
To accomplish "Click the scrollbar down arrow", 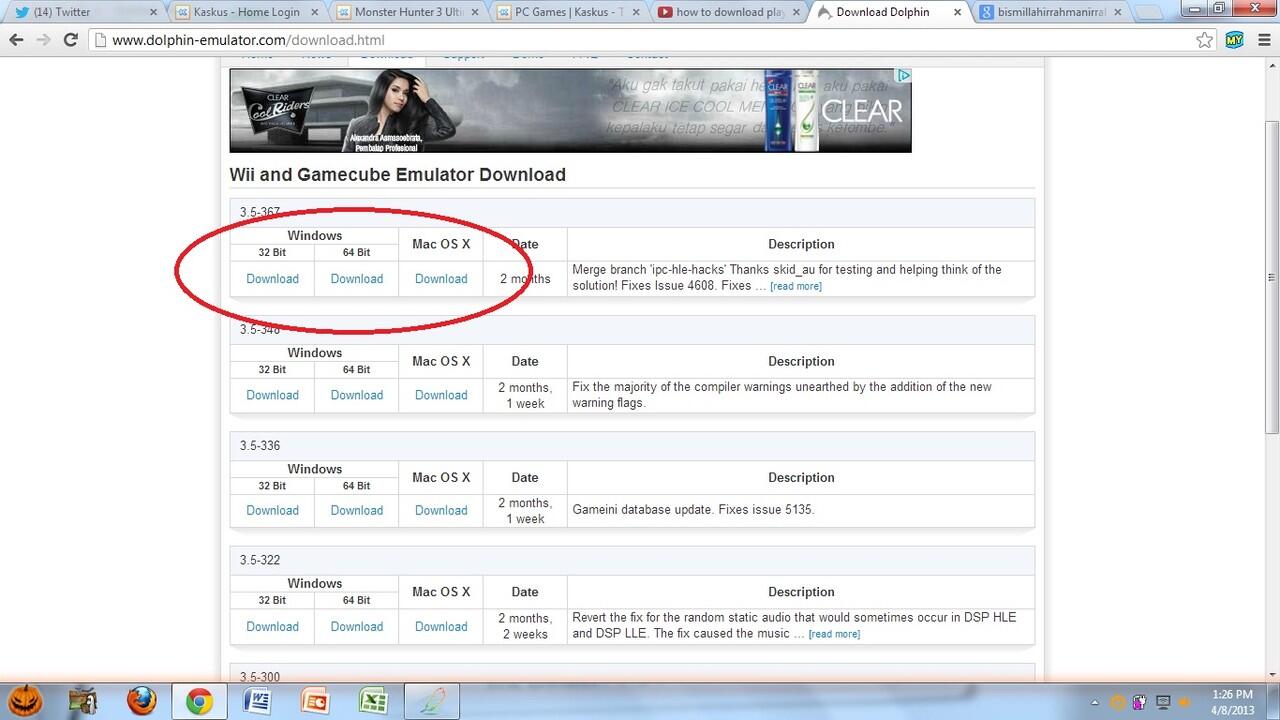I will 1271,672.
